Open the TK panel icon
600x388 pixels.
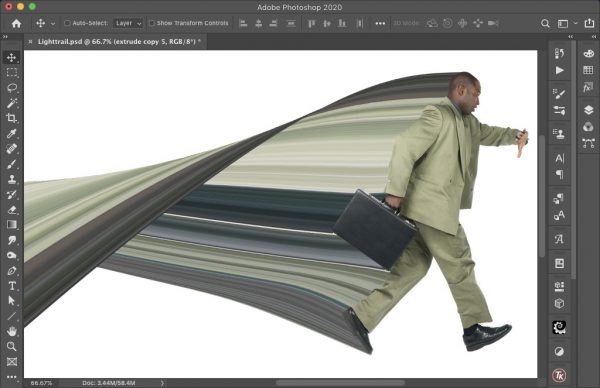pos(559,375)
